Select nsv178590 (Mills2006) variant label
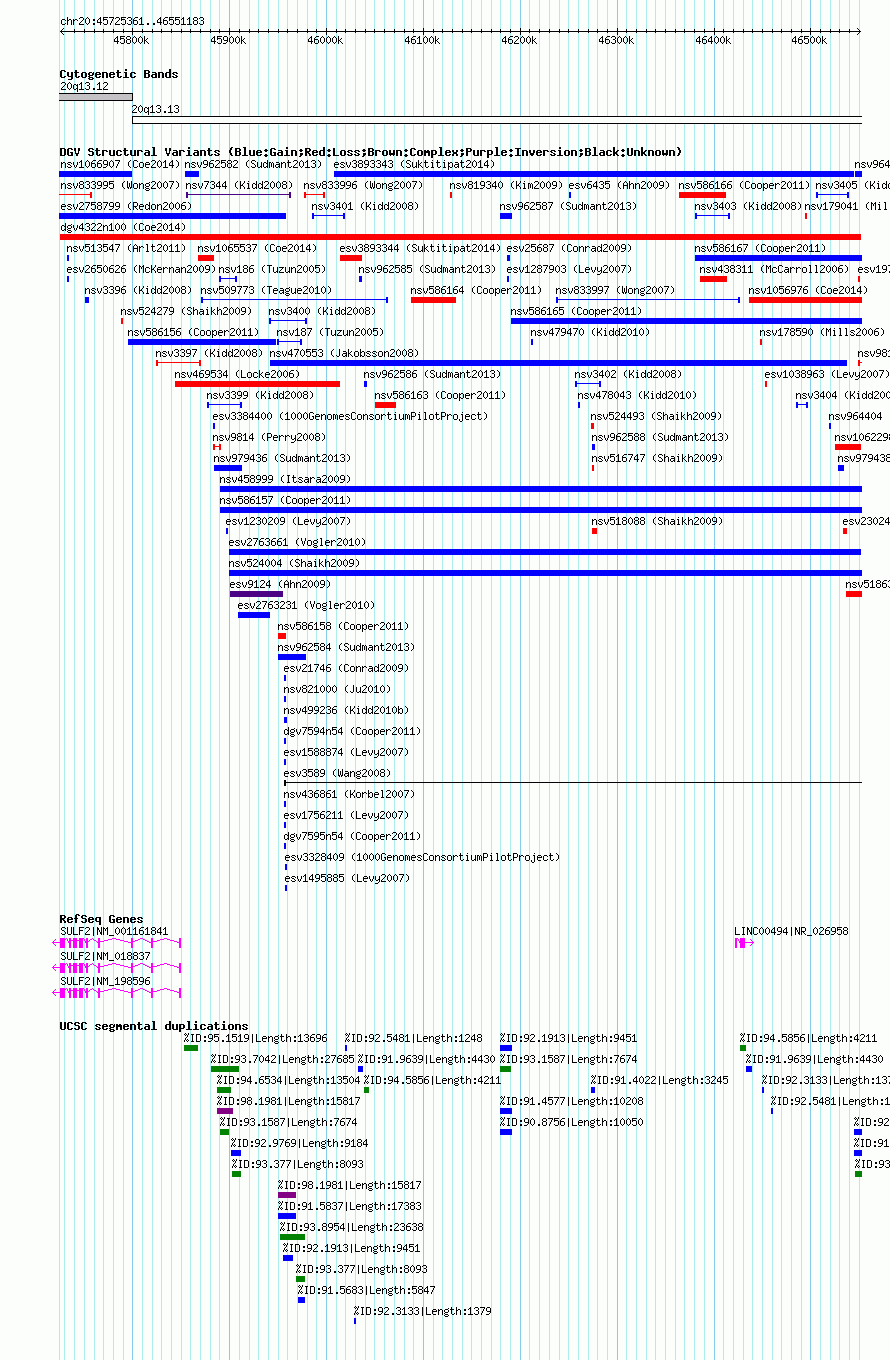The width and height of the screenshot is (890, 1360). (822, 332)
